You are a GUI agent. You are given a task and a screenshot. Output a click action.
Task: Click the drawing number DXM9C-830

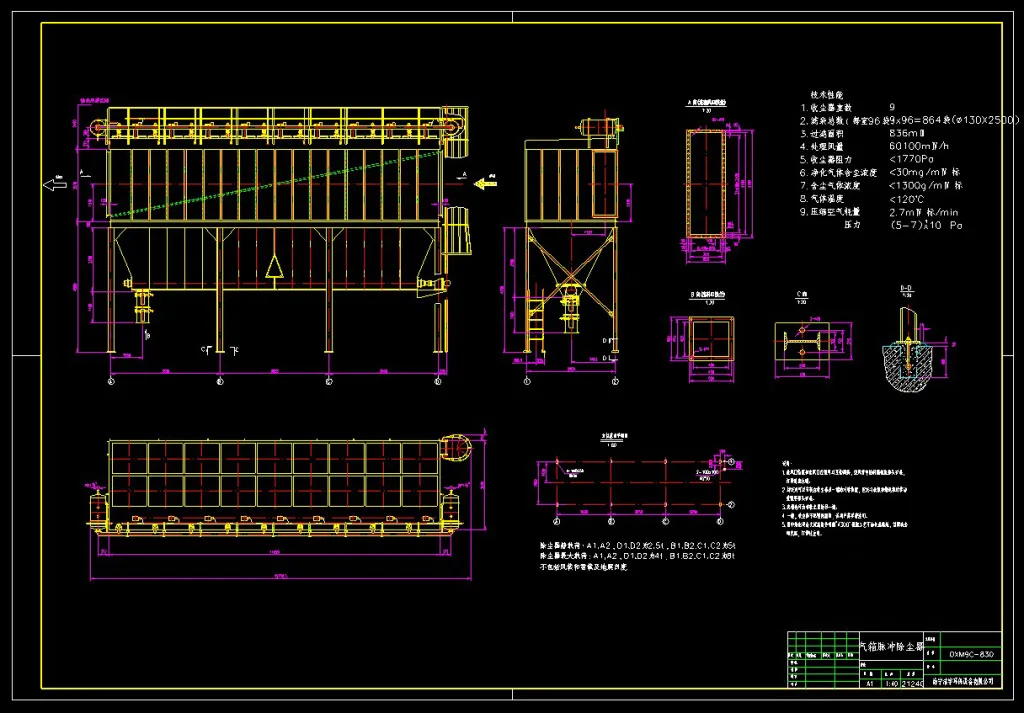click(971, 654)
